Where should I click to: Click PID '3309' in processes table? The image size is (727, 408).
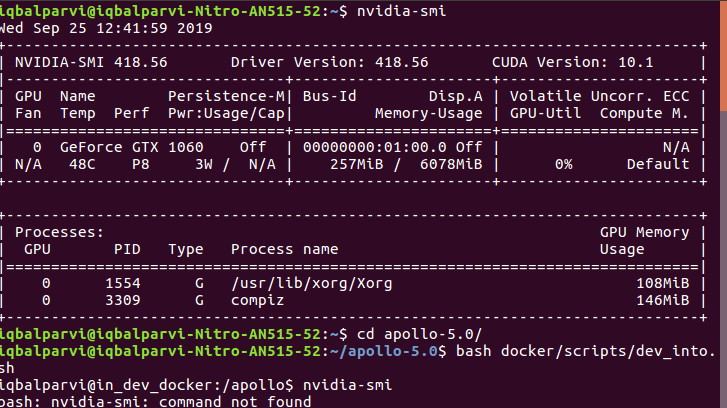click(122, 300)
